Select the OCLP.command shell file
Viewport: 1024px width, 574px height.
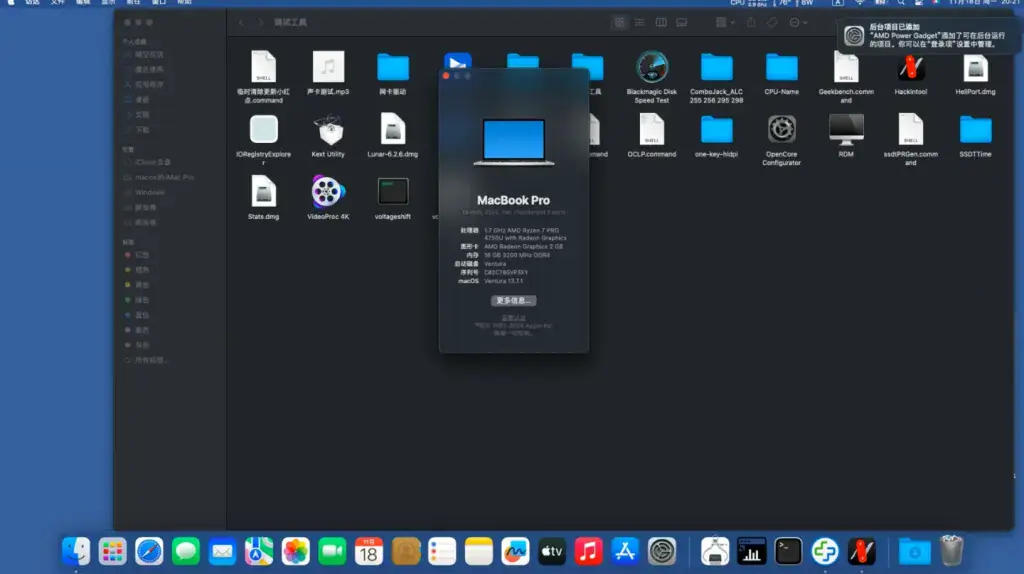pos(652,129)
